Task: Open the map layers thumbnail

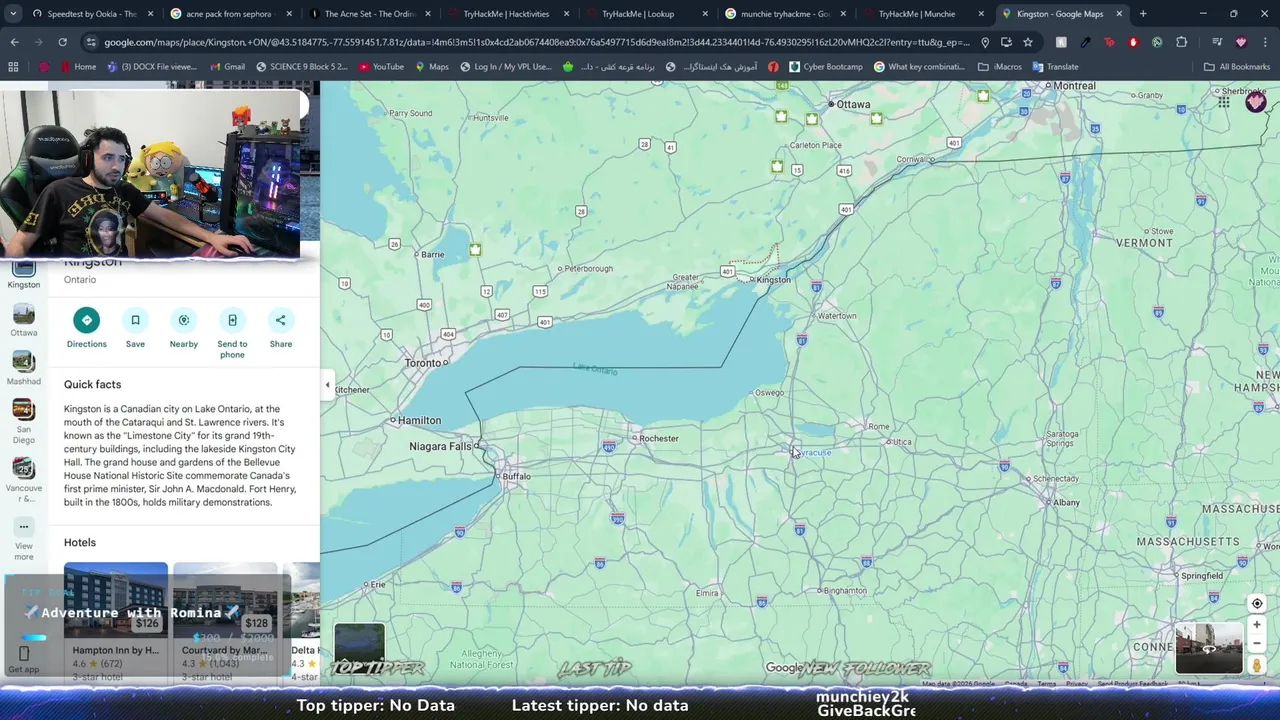Action: 359,648
